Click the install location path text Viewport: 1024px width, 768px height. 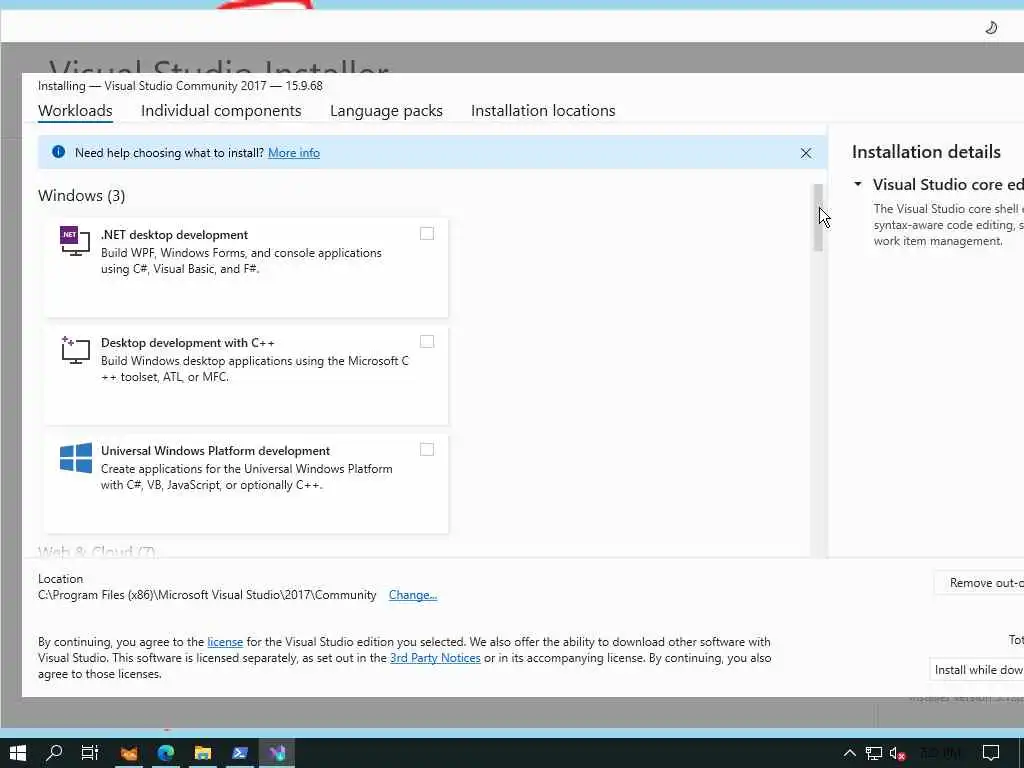207,595
